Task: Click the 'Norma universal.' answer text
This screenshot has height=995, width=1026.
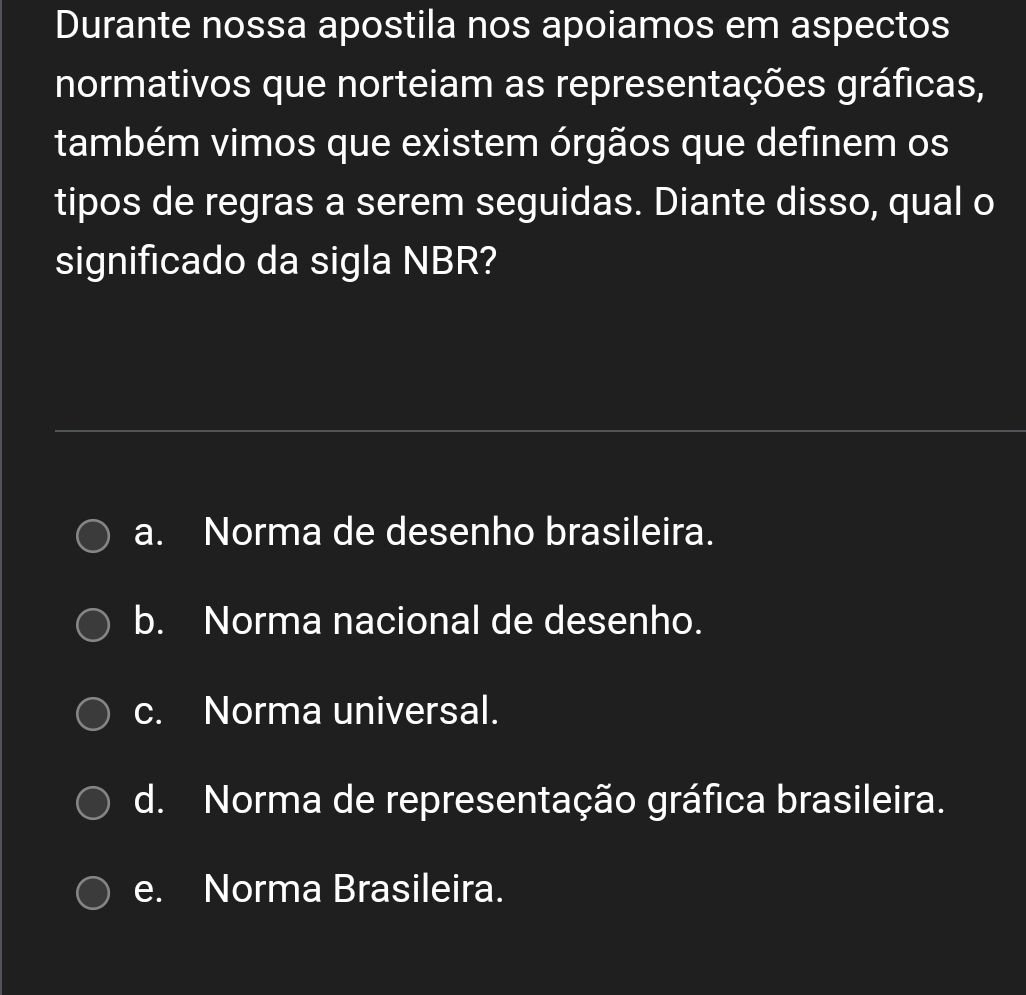Action: (351, 711)
